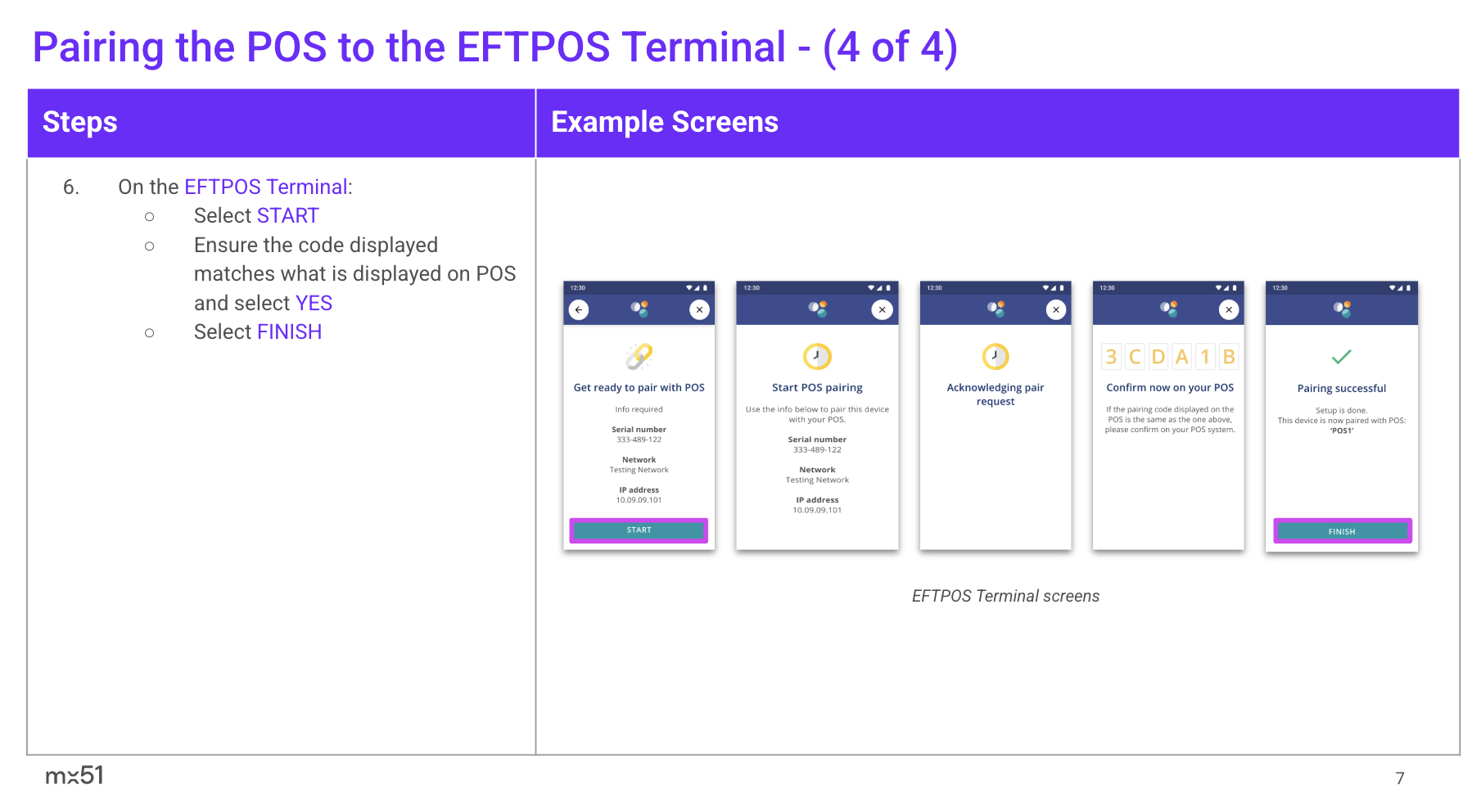Click the green checkmark icon
Screen dimensions: 1472x812
pos(1341,357)
